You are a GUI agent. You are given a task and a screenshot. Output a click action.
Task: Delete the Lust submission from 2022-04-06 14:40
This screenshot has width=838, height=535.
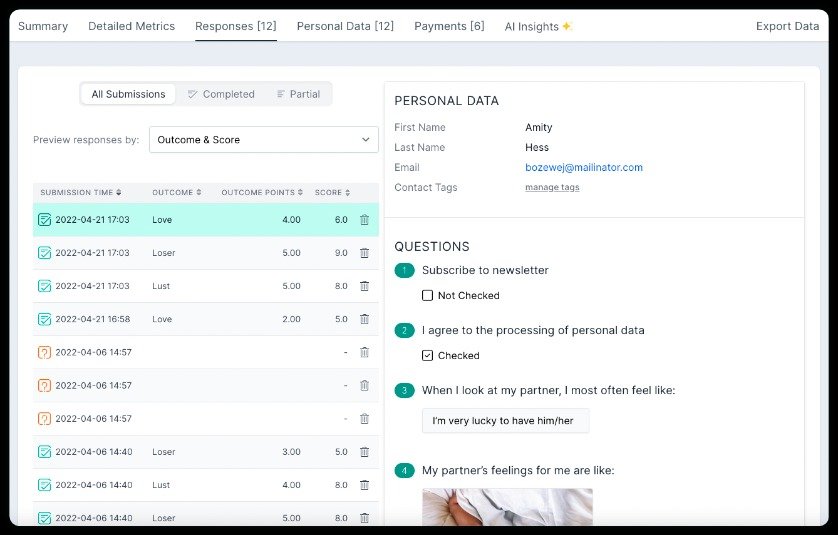[x=364, y=485]
